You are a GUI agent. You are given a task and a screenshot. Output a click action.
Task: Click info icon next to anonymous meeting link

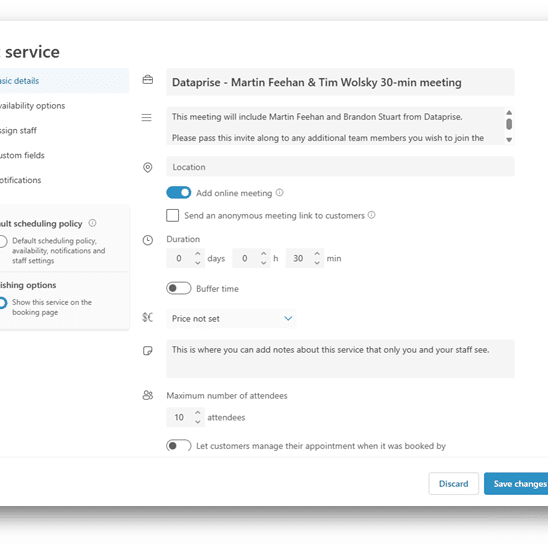point(372,215)
